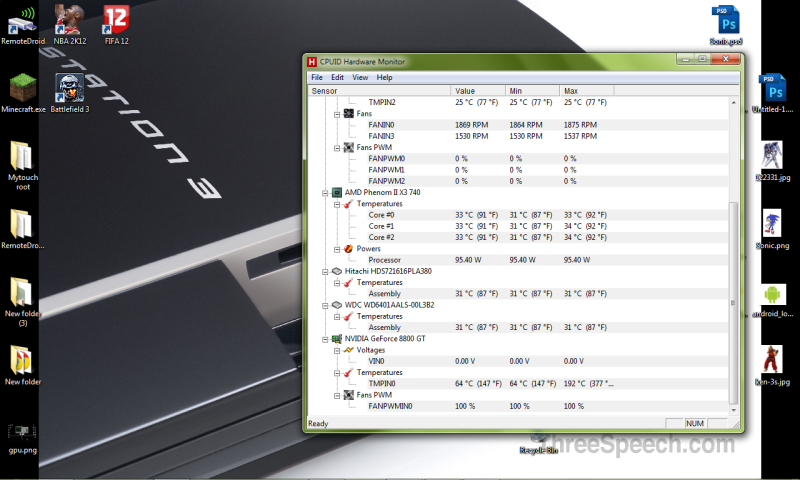
Task: Click the vertical scrollbar thumb in sensor list
Action: point(734,302)
